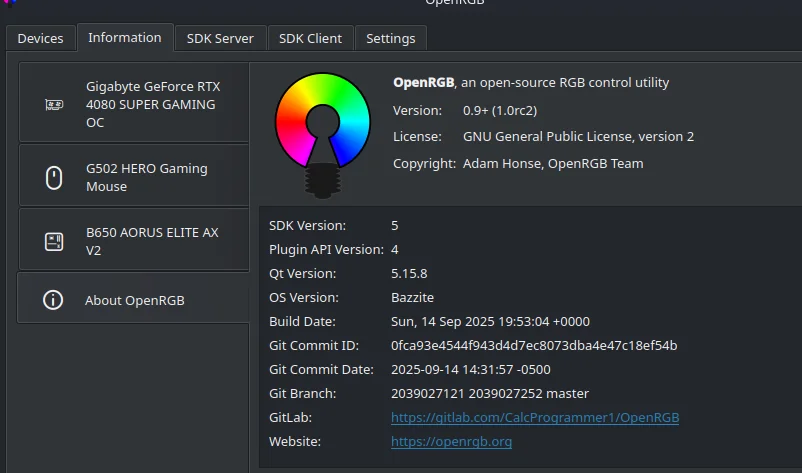
Task: Click the Plugin API Version value 4
Action: (x=394, y=250)
